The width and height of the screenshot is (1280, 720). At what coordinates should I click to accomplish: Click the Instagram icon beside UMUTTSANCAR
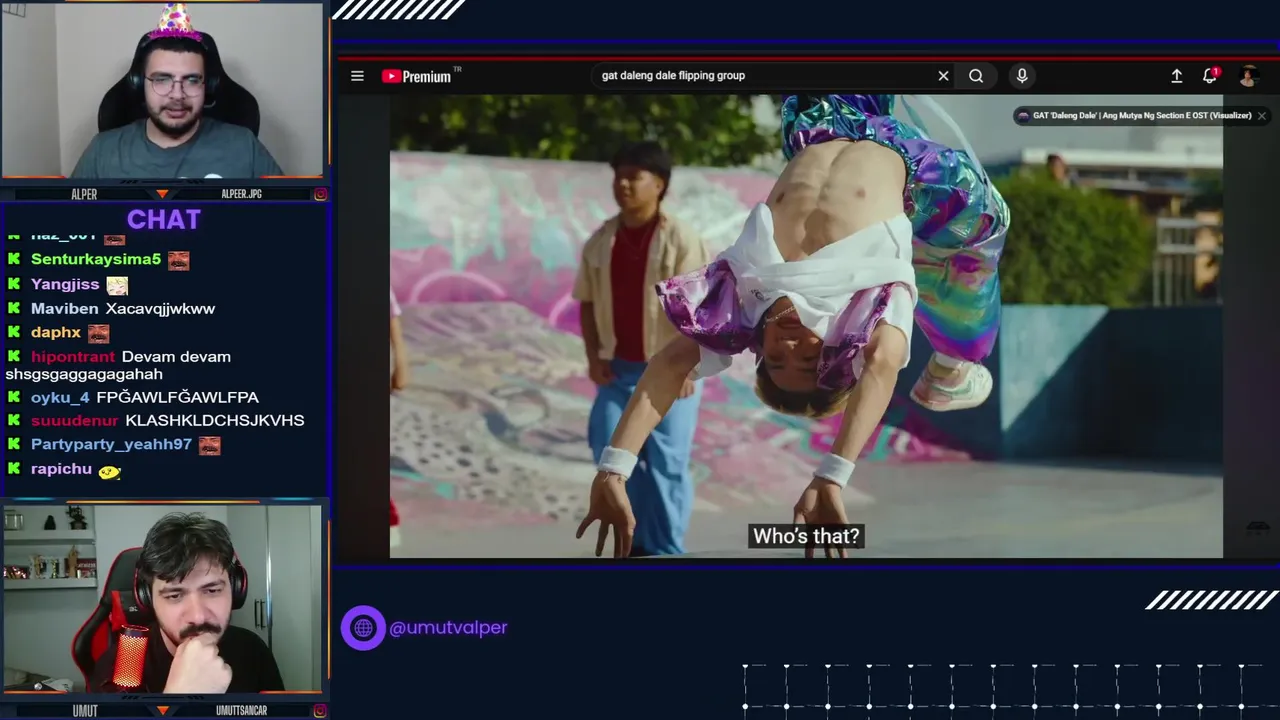pos(320,711)
